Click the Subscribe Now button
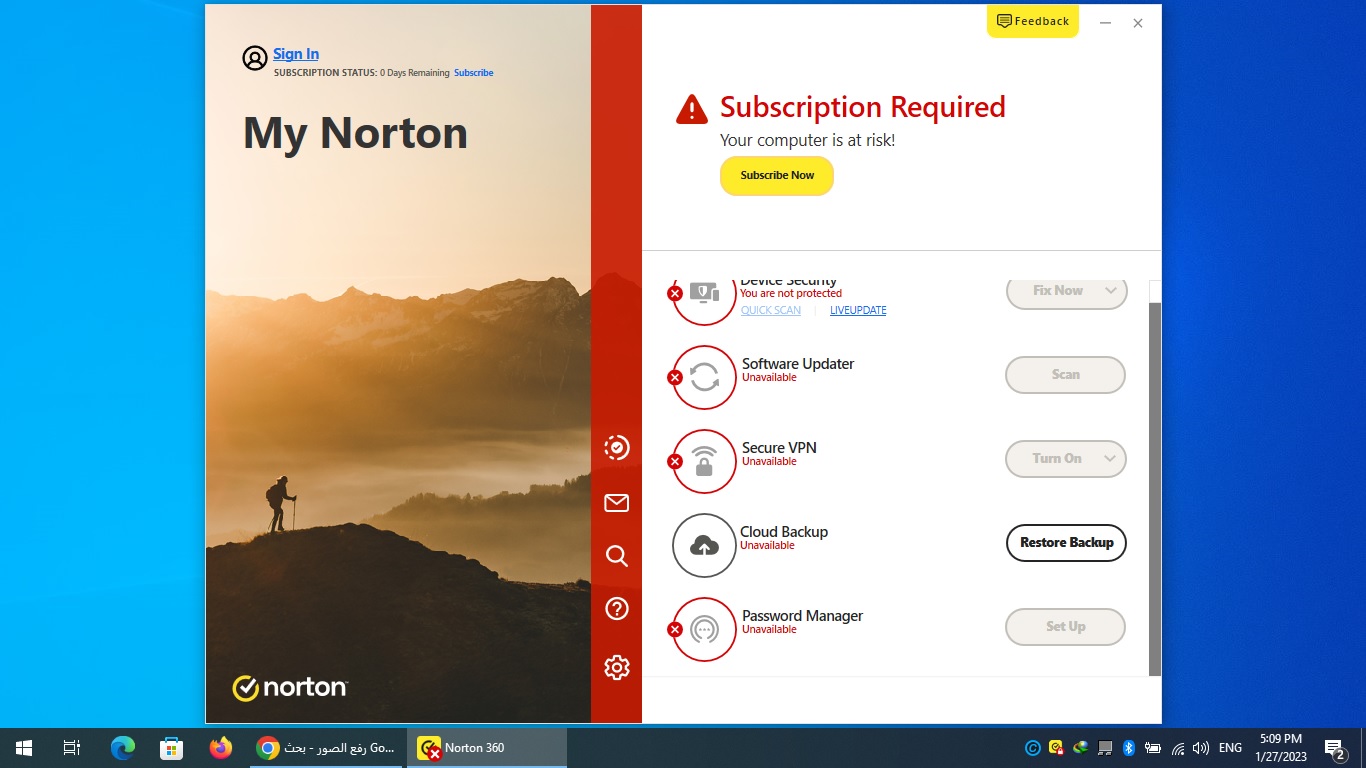The image size is (1366, 768). pos(777,176)
